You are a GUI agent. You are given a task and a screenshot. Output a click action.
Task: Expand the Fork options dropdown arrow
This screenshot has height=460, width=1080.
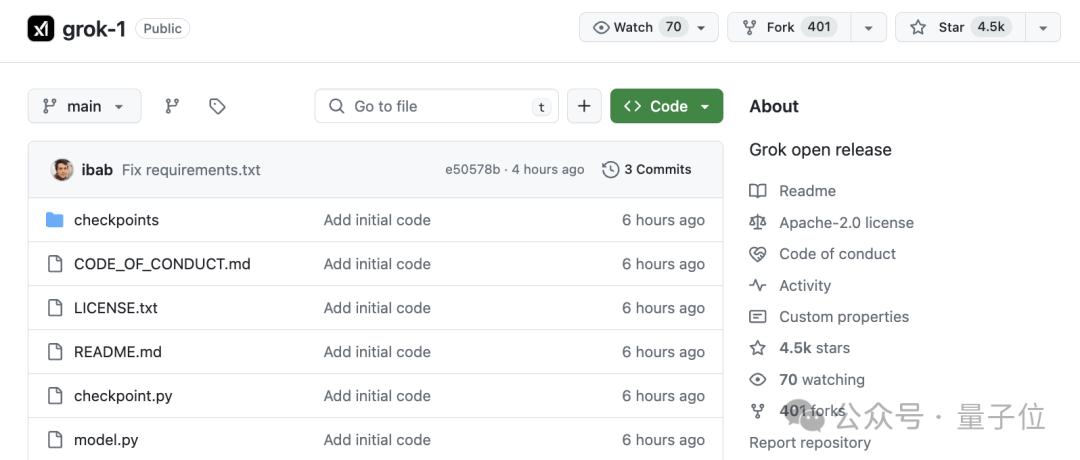868,28
